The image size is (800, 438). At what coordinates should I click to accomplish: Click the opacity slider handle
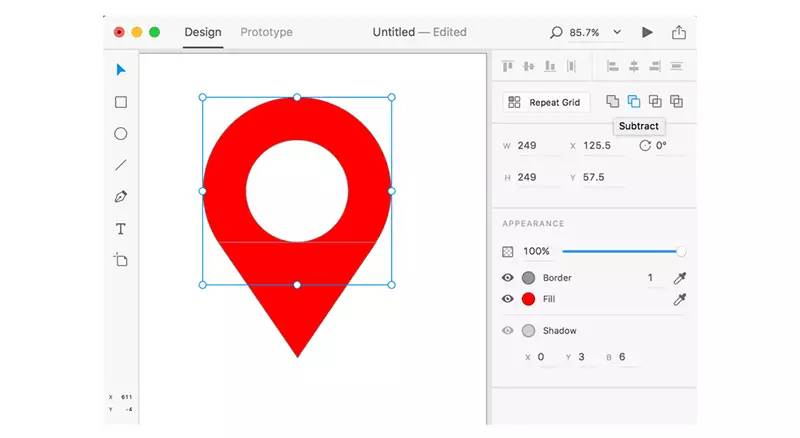tap(682, 252)
